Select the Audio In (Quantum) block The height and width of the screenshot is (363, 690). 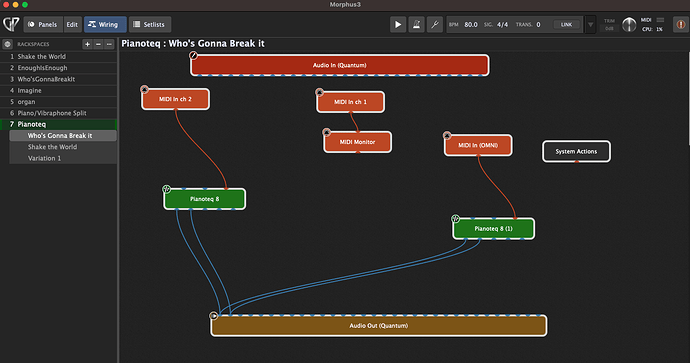pyautogui.click(x=340, y=65)
